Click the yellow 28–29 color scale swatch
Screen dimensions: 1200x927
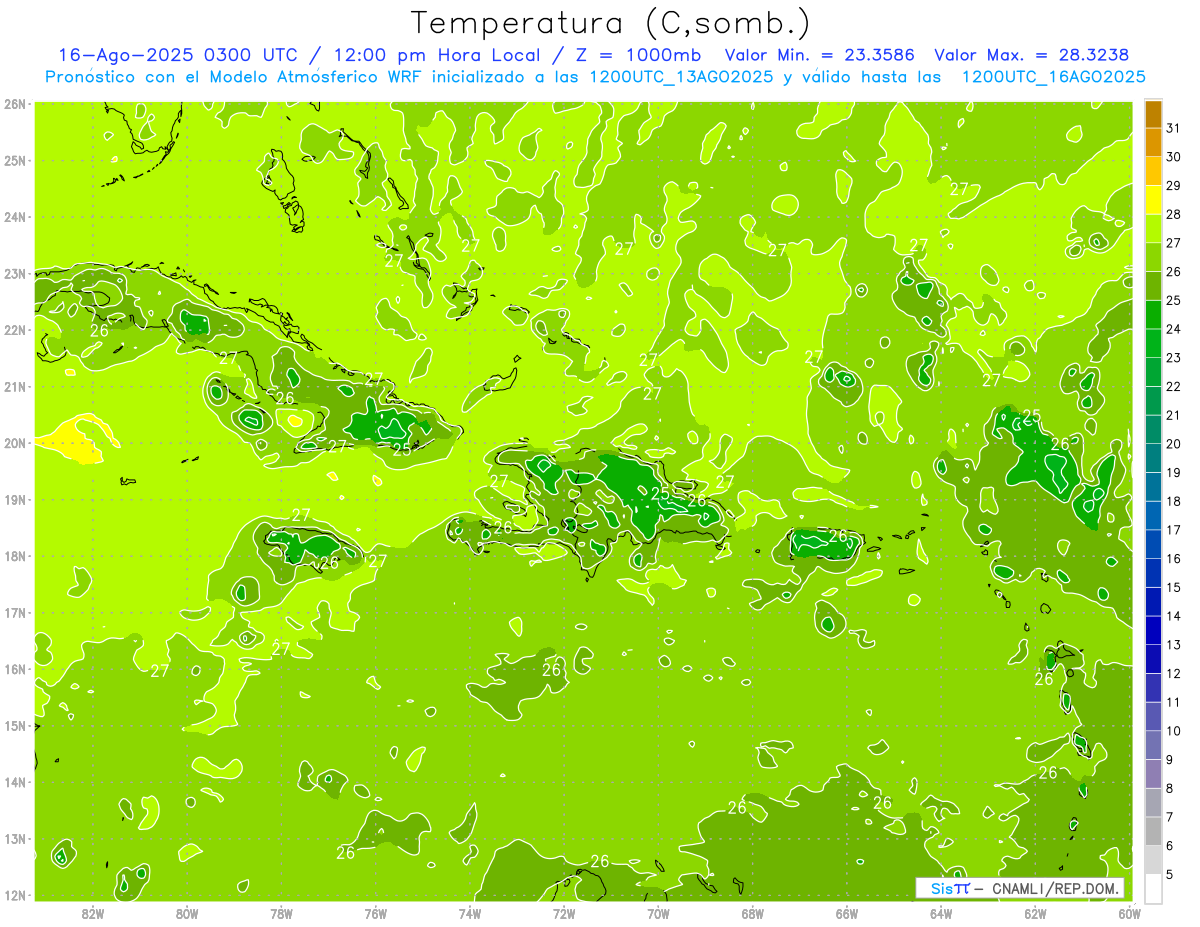coord(1153,200)
